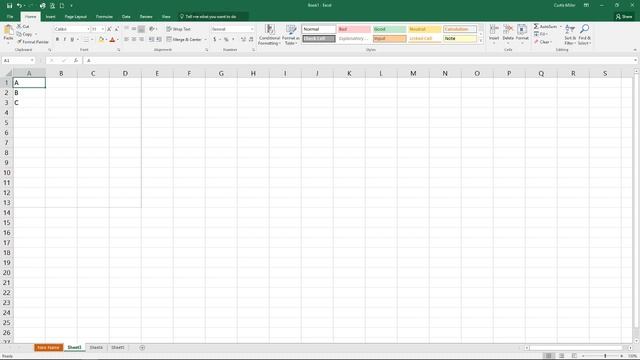Set top vertical alignment
This screenshot has height=360, width=640.
point(127,29)
